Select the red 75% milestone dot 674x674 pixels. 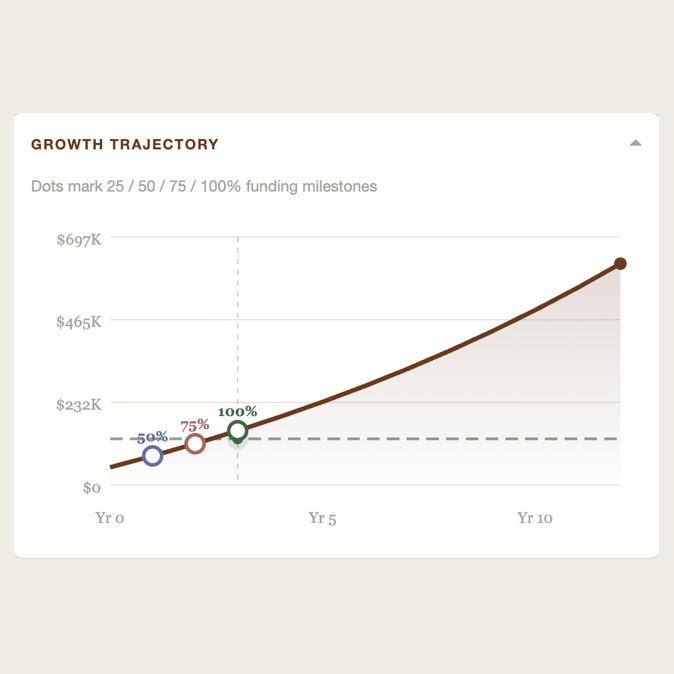[195, 444]
